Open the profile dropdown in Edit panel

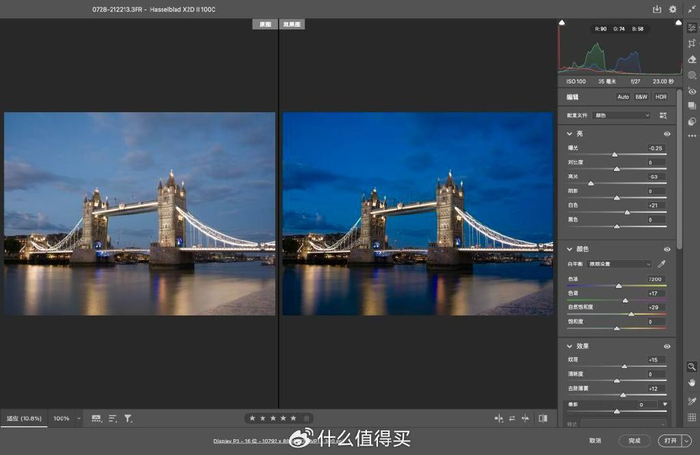622,115
